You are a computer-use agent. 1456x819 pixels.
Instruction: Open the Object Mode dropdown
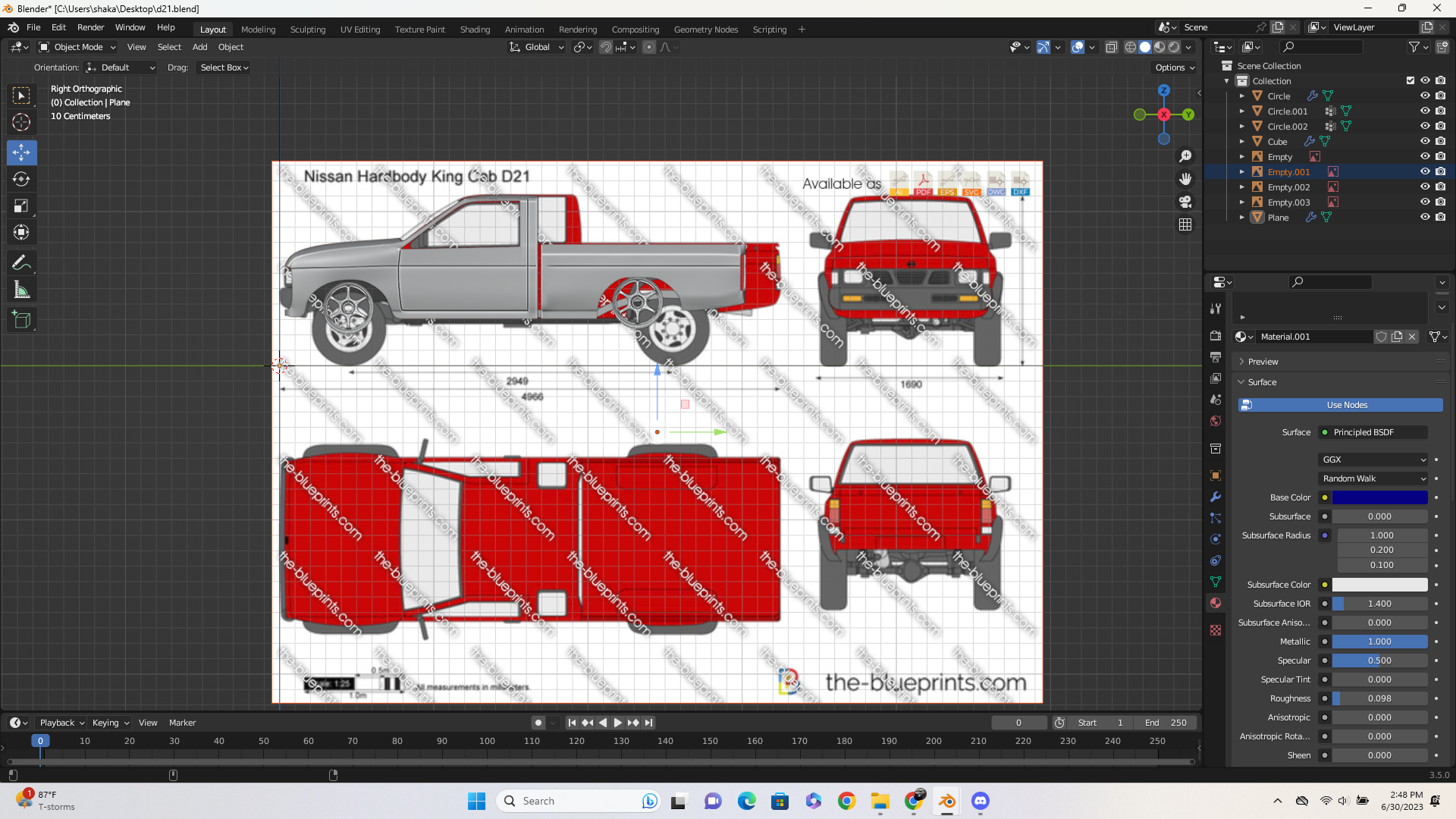pos(77,47)
